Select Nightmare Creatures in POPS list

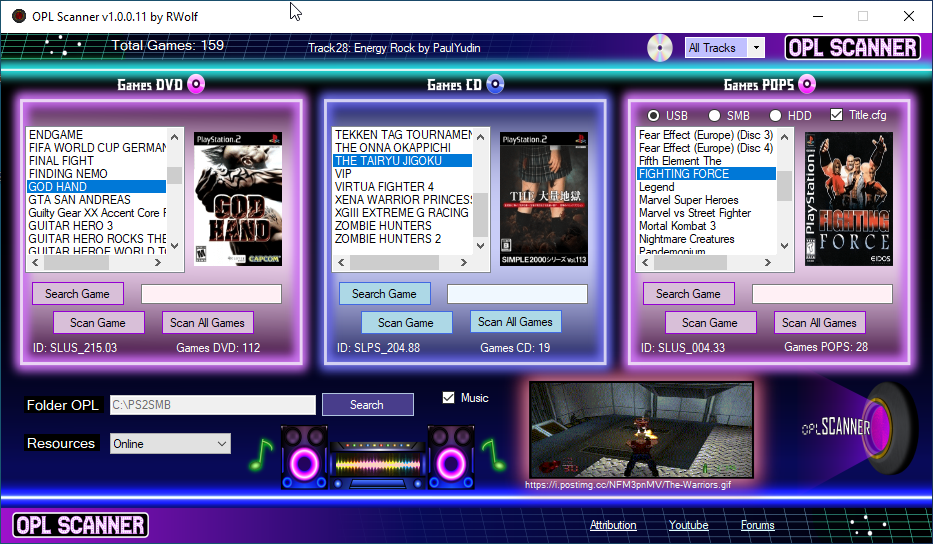(x=687, y=239)
